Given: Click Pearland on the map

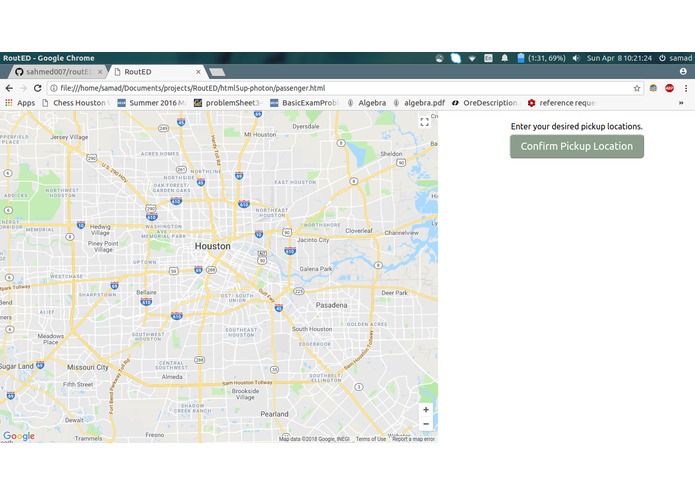Looking at the screenshot, I should (274, 414).
